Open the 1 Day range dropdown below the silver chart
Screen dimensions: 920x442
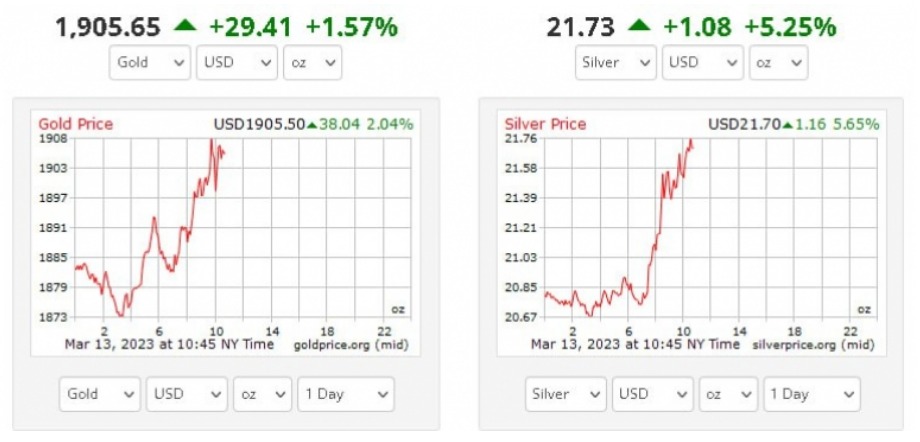pyautogui.click(x=811, y=394)
